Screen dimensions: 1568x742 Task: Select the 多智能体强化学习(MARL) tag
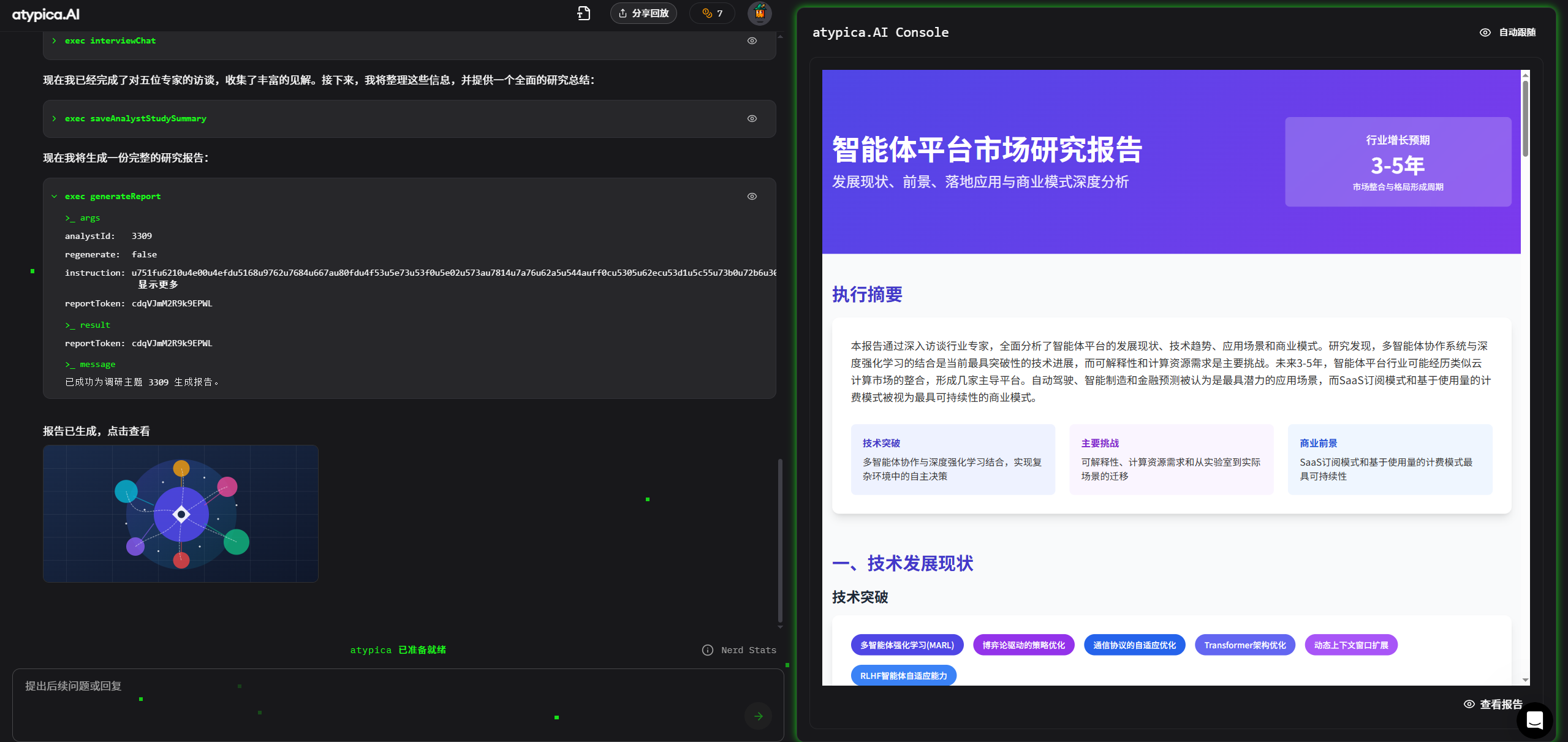907,645
